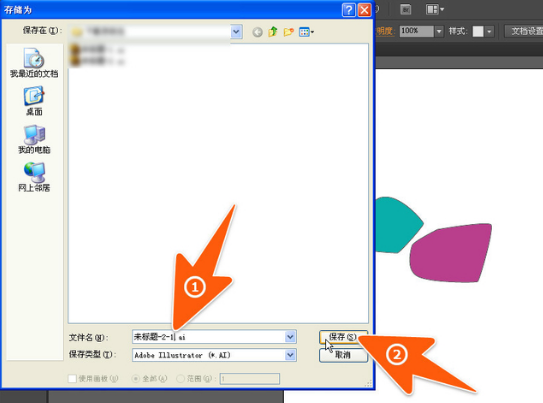Expand the 保存在 location dropdown
Image resolution: width=543 pixels, height=403 pixels.
(236, 32)
